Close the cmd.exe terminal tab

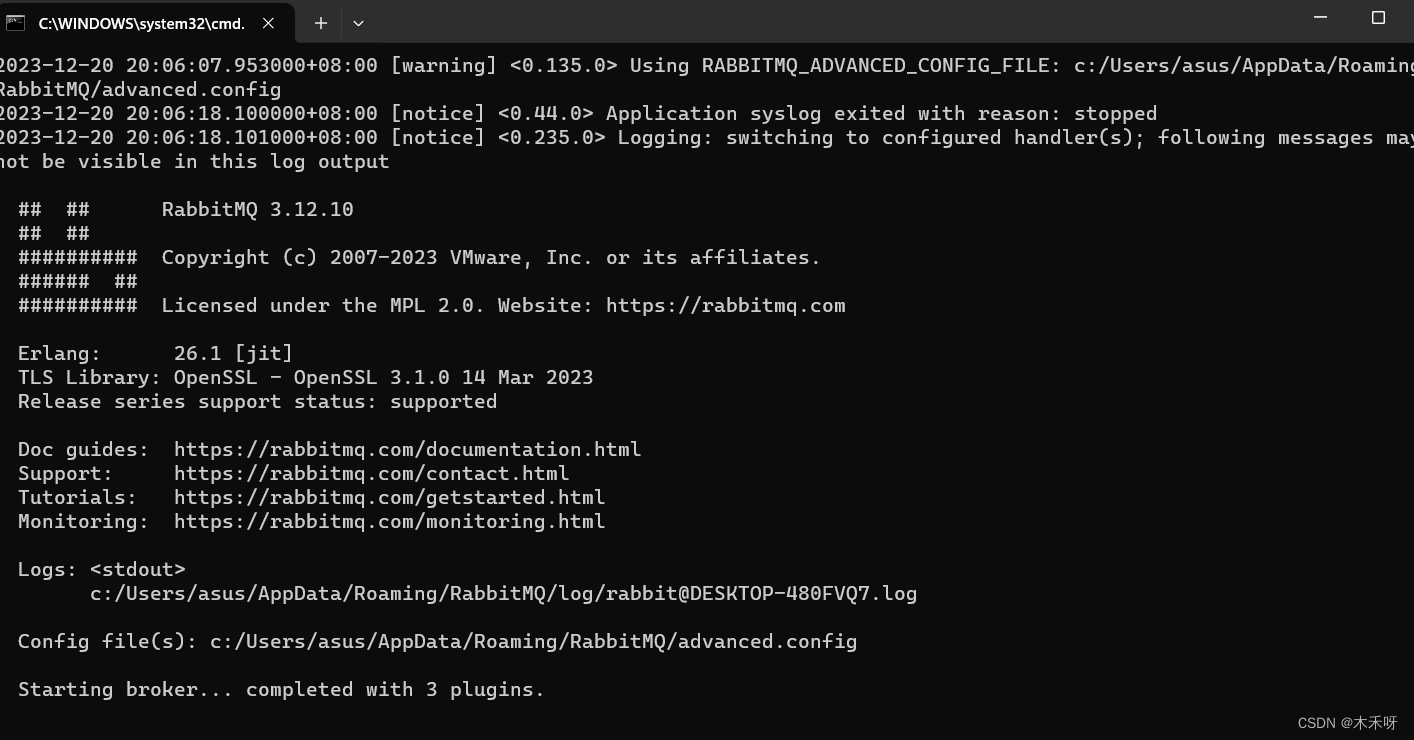(x=268, y=22)
